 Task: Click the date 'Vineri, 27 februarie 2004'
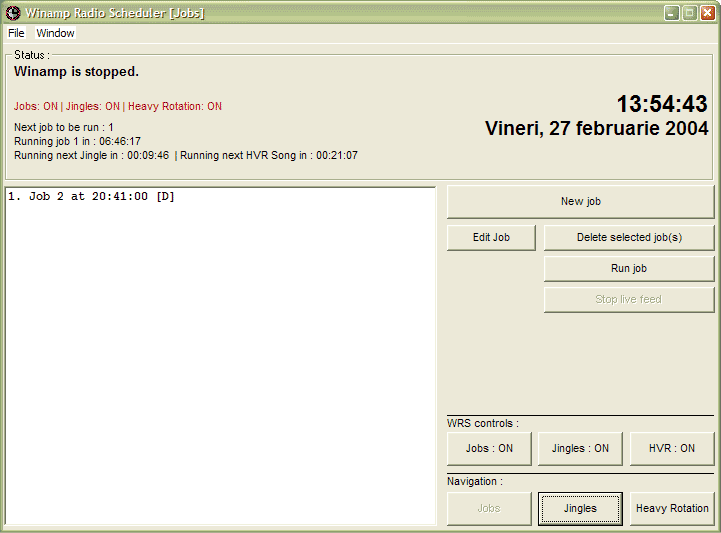pyautogui.click(x=596, y=128)
